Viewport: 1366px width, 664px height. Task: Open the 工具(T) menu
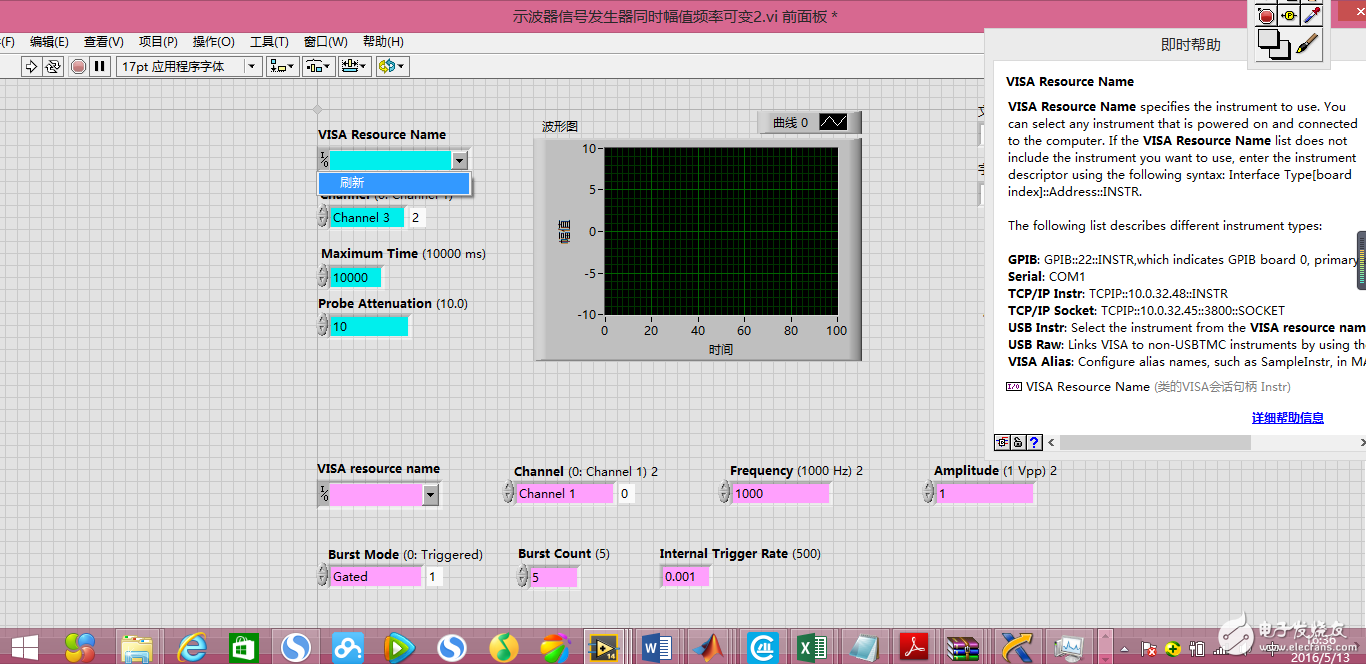(x=269, y=42)
